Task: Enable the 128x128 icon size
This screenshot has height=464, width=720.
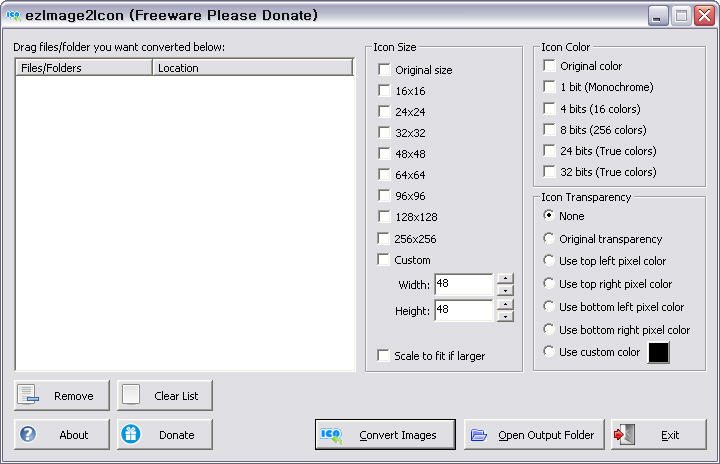Action: (x=384, y=216)
